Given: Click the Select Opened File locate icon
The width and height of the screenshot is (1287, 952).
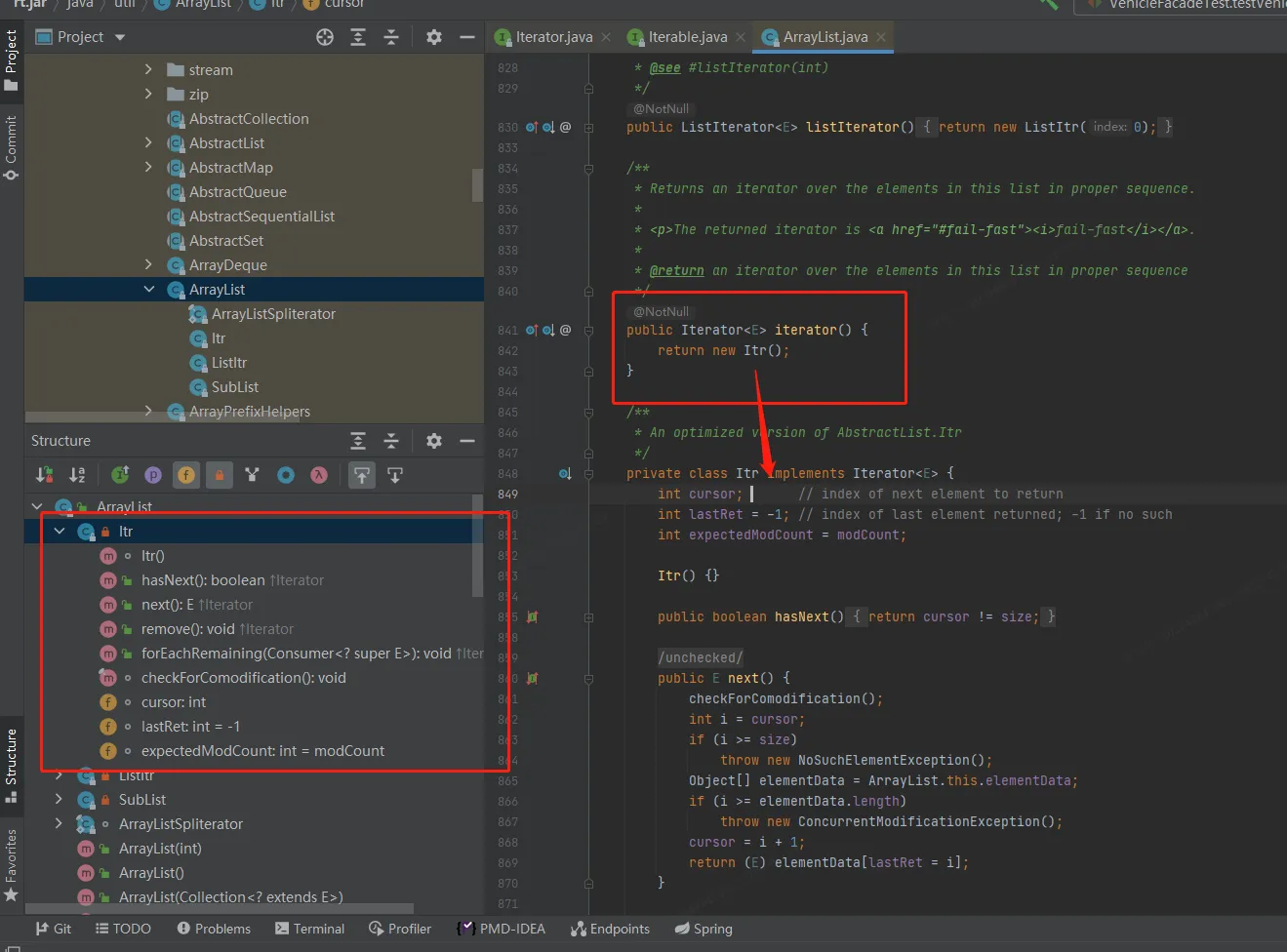Looking at the screenshot, I should pyautogui.click(x=325, y=37).
